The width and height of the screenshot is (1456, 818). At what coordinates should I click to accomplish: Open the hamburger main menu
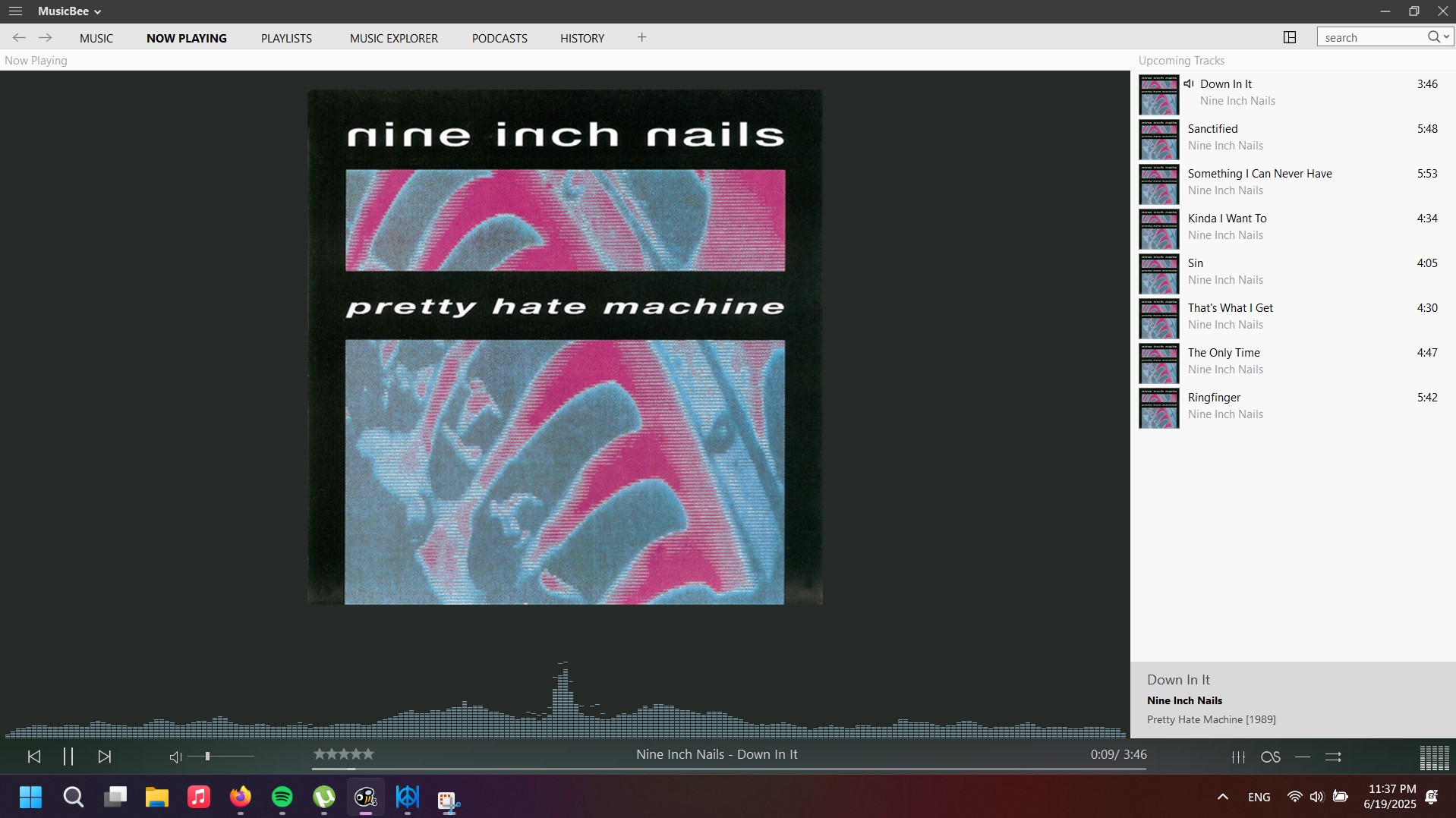point(15,11)
